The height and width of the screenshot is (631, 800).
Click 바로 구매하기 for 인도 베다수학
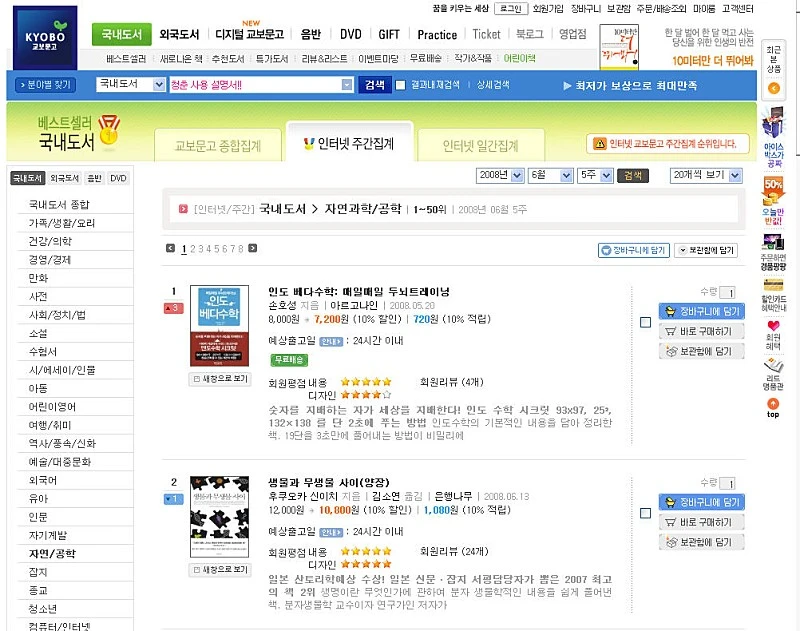(702, 331)
